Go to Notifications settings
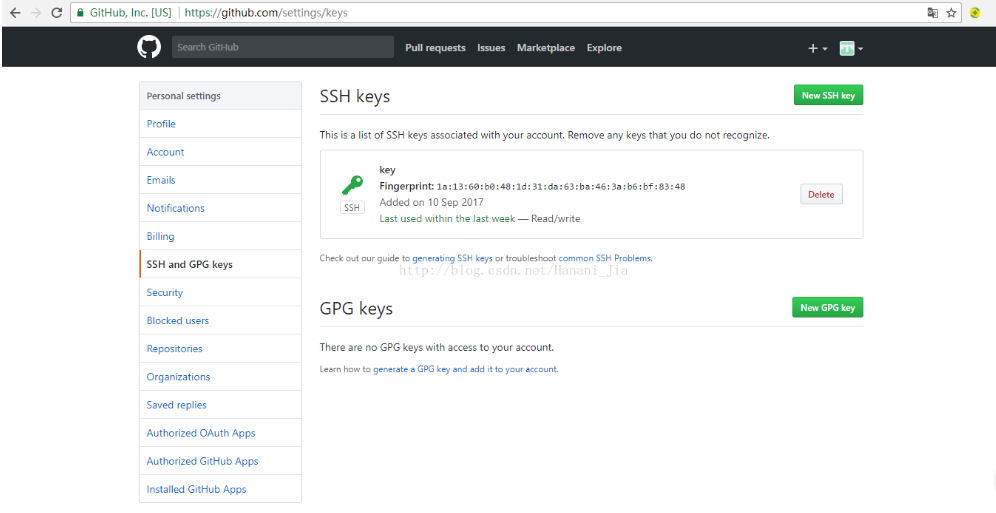Image resolution: width=996 pixels, height=513 pixels. click(x=220, y=208)
